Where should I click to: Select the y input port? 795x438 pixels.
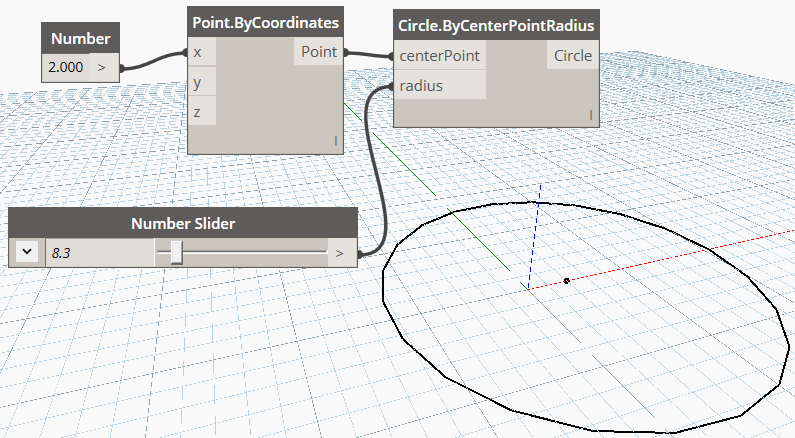(202, 82)
